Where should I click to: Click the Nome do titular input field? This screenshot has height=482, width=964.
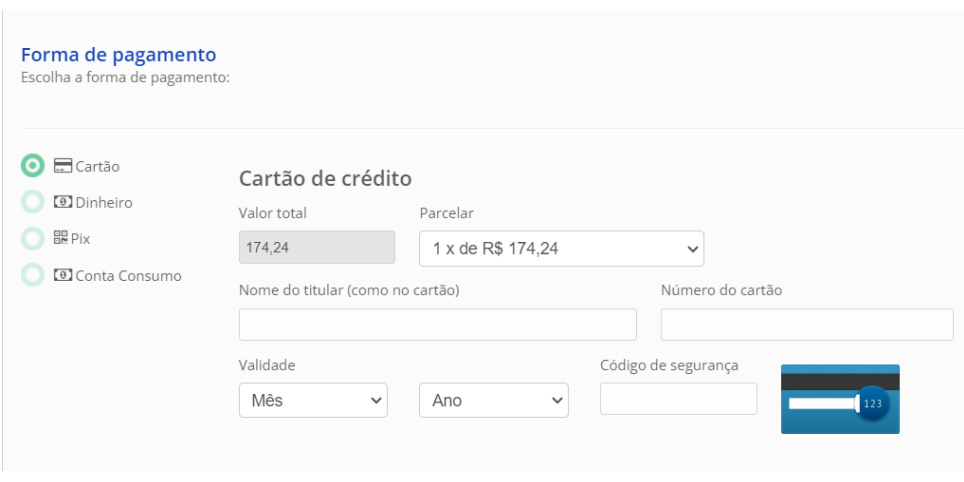click(x=437, y=325)
